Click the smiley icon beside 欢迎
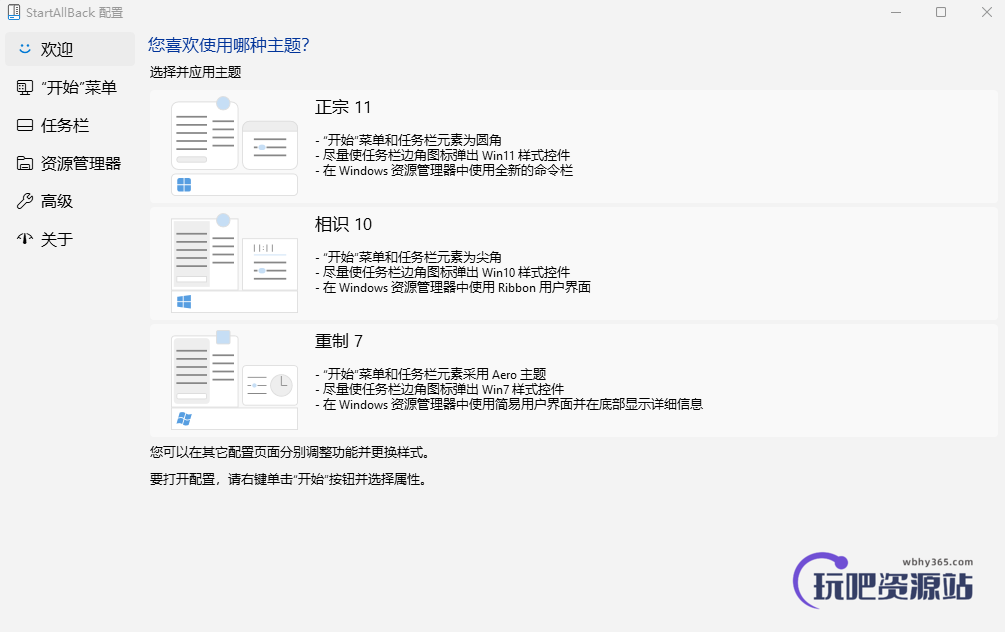Image resolution: width=1005 pixels, height=632 pixels. point(25,49)
